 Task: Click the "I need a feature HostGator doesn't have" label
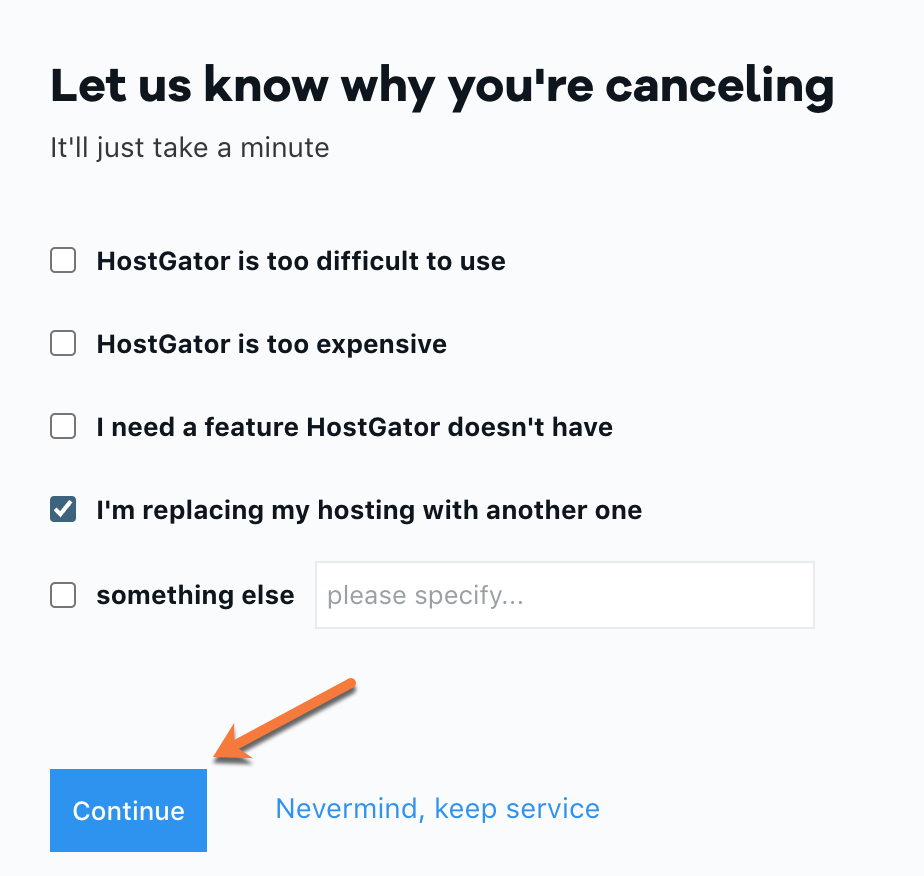click(x=354, y=428)
